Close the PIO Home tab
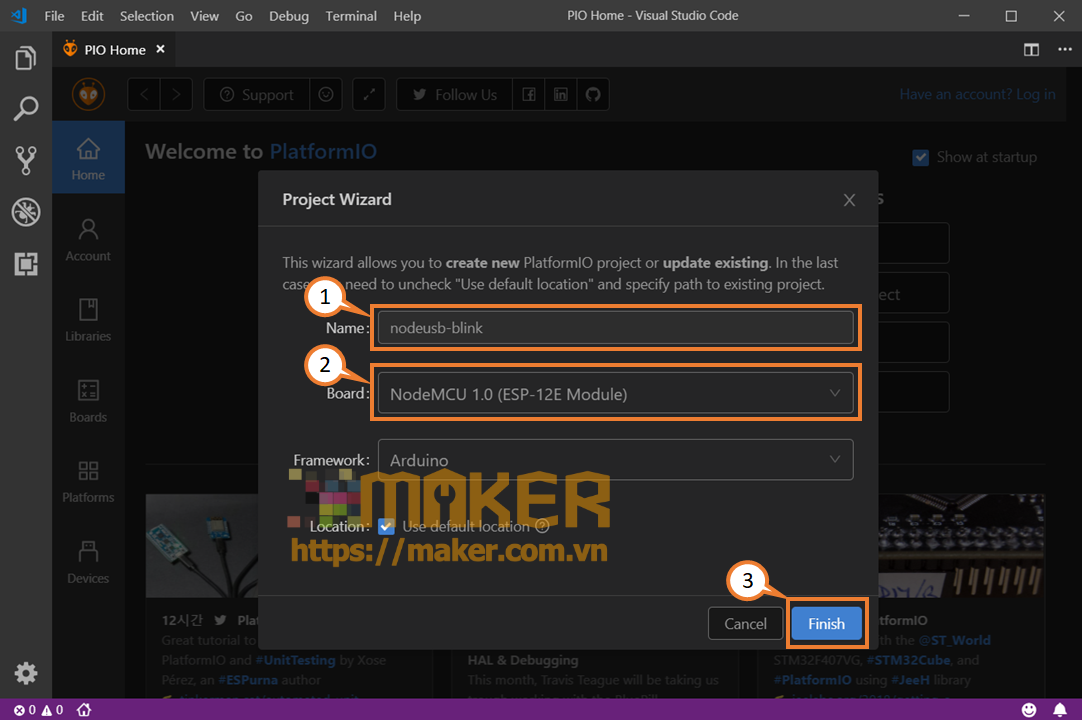The width and height of the screenshot is (1082, 720). click(160, 49)
